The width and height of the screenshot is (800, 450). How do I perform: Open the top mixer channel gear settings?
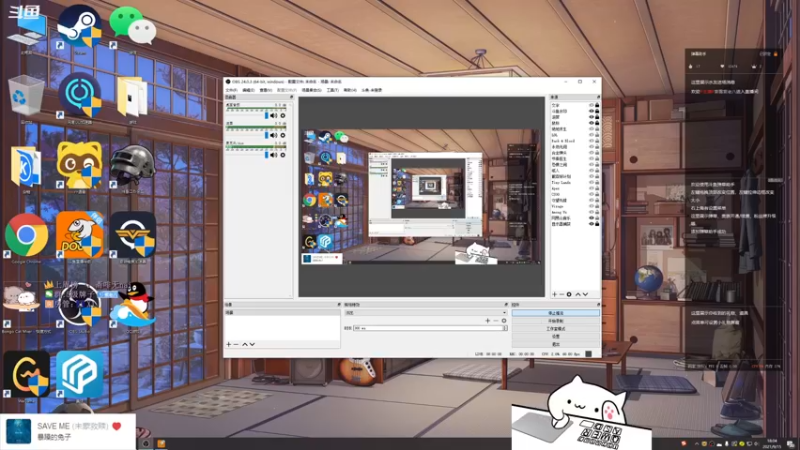coord(283,116)
